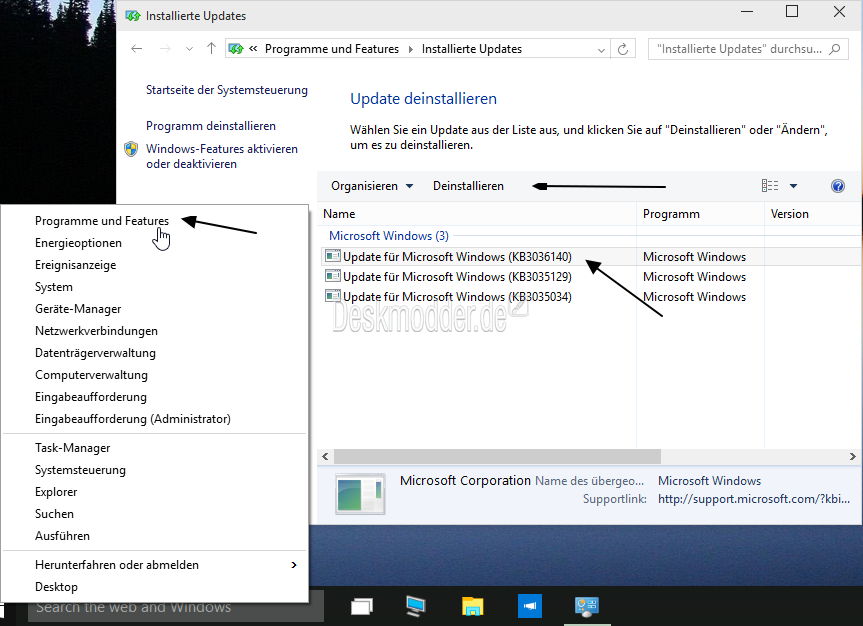Image resolution: width=863 pixels, height=626 pixels.
Task: Select update KB3035034
Action: (x=457, y=297)
